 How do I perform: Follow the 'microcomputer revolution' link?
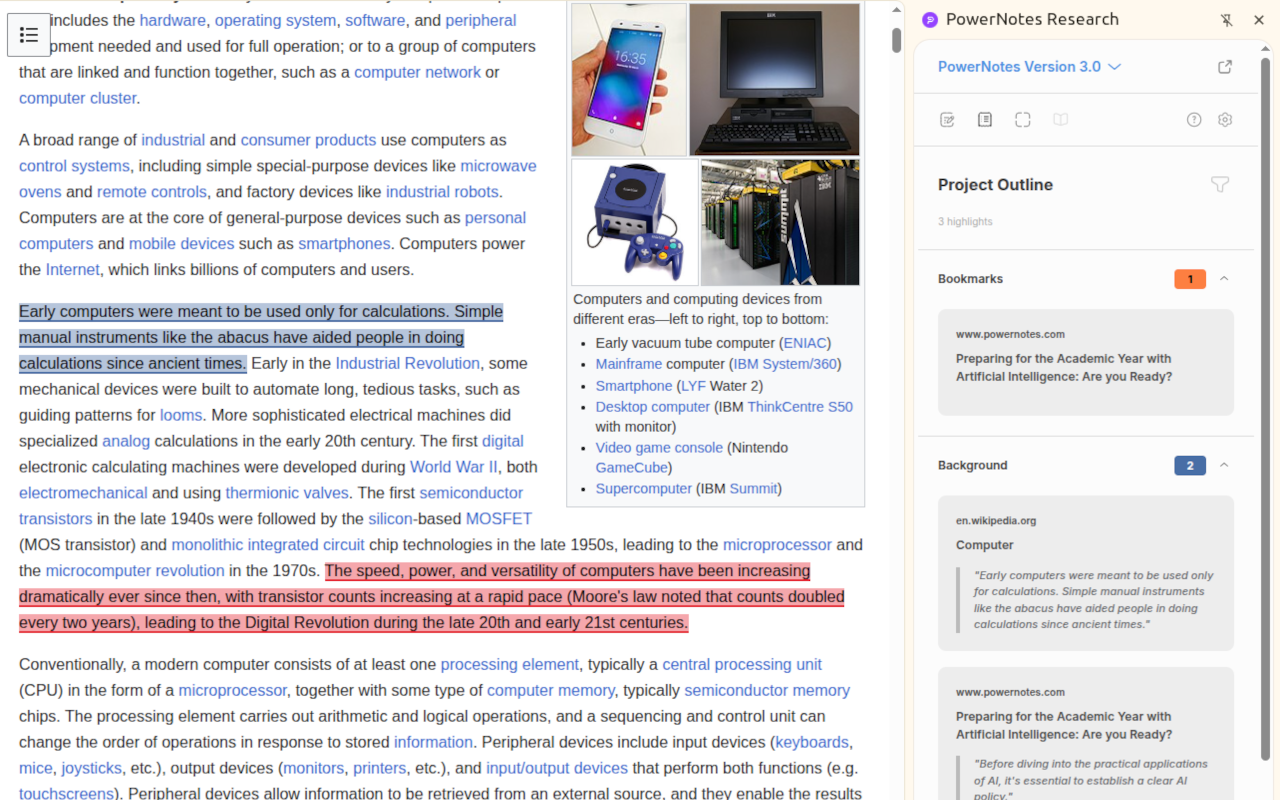click(x=135, y=571)
